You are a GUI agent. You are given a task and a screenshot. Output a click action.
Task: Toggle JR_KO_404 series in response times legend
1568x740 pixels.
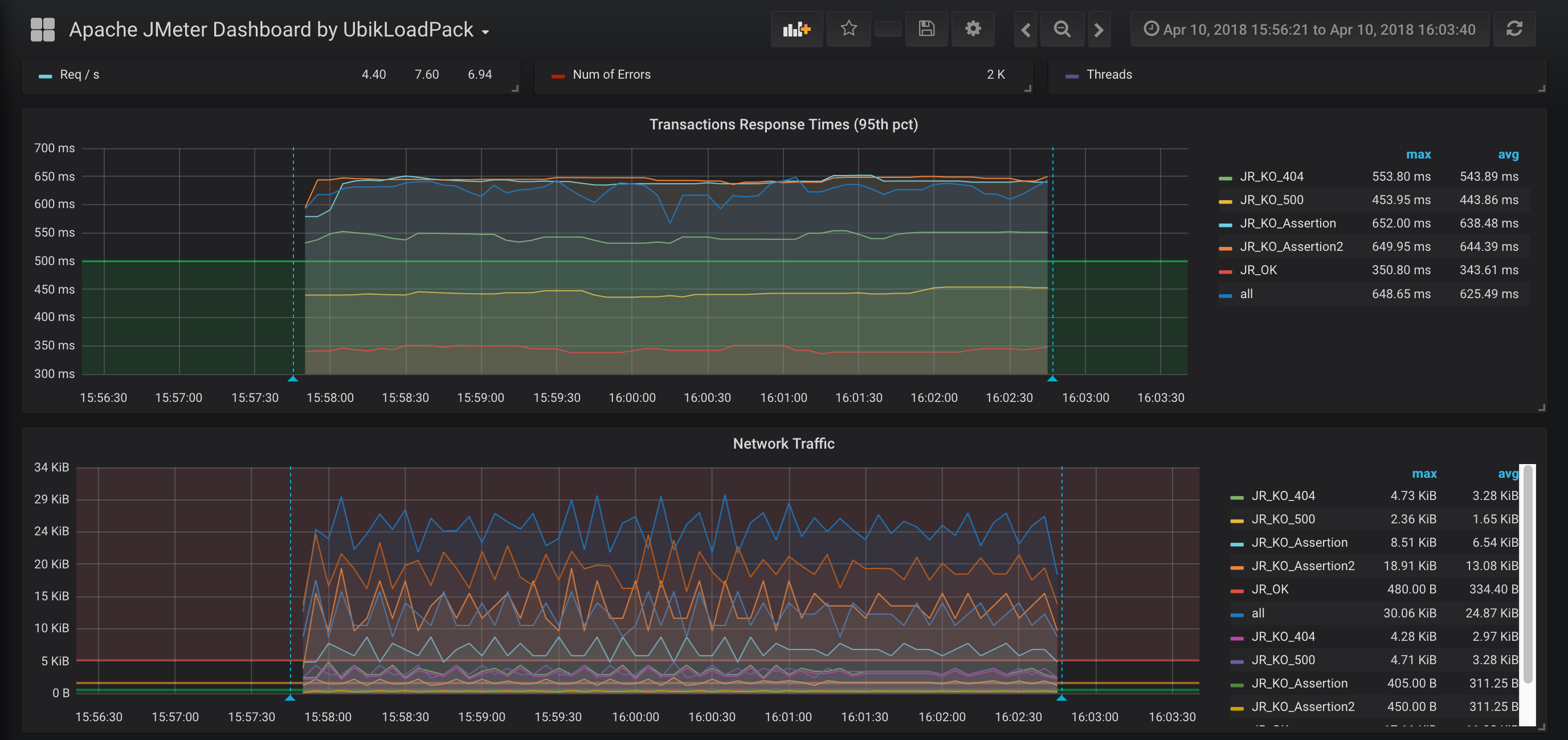(1272, 177)
